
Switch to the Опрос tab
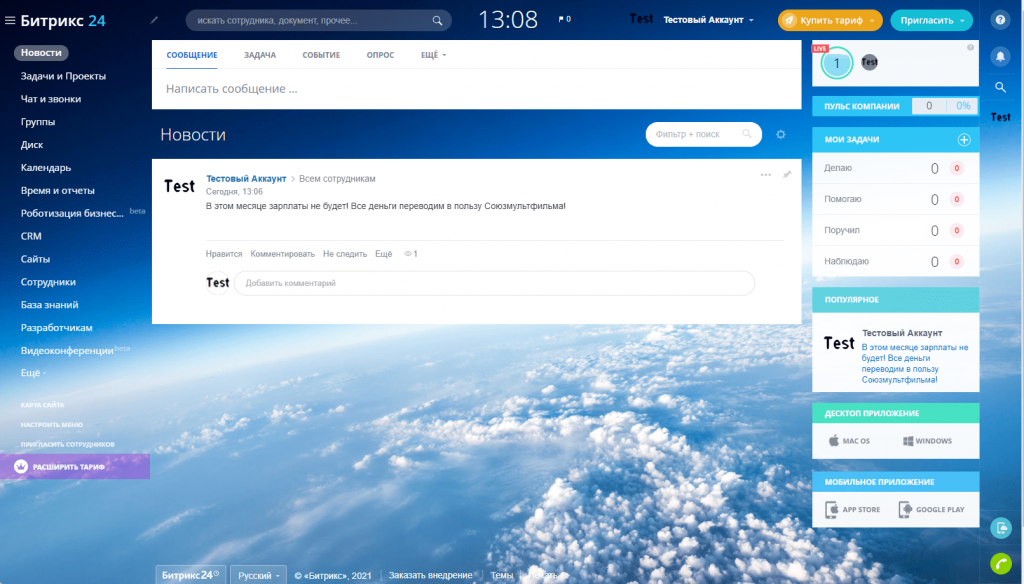pos(380,55)
